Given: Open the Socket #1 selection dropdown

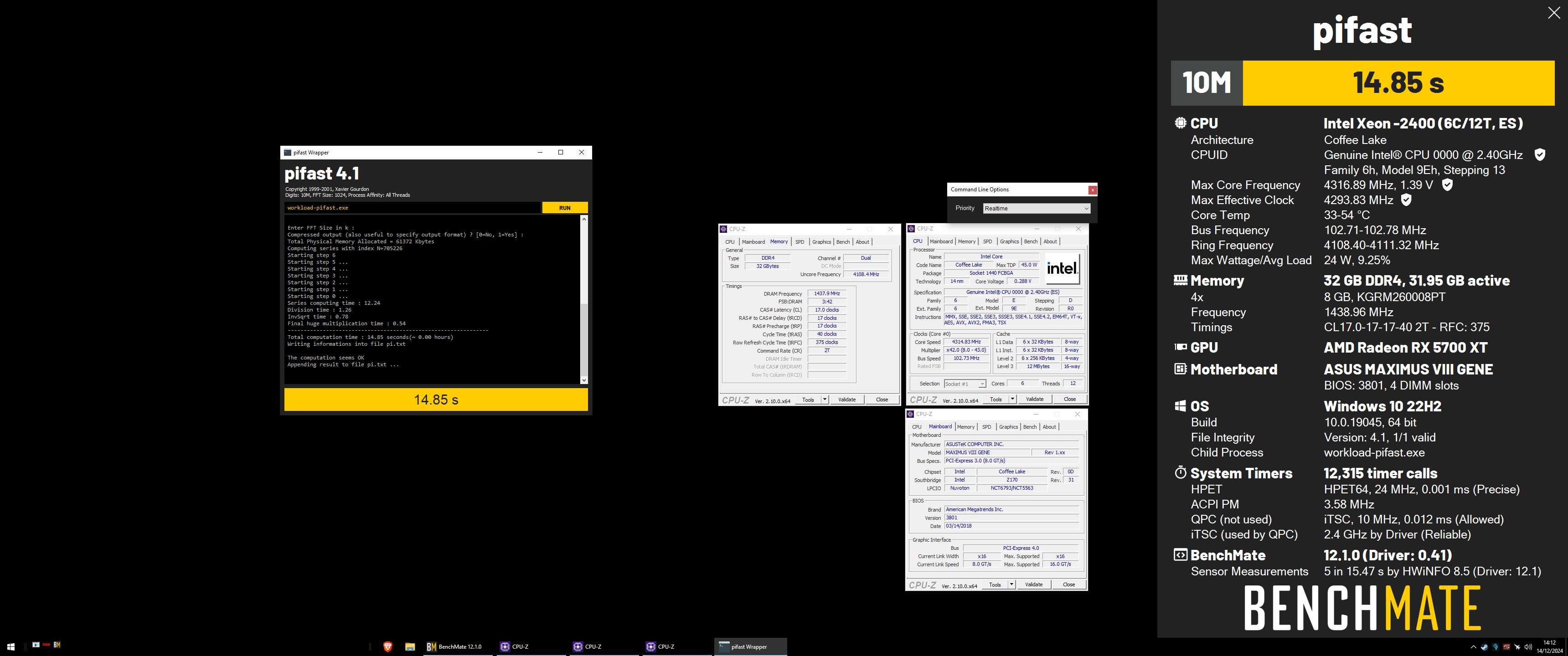Looking at the screenshot, I should [965, 384].
